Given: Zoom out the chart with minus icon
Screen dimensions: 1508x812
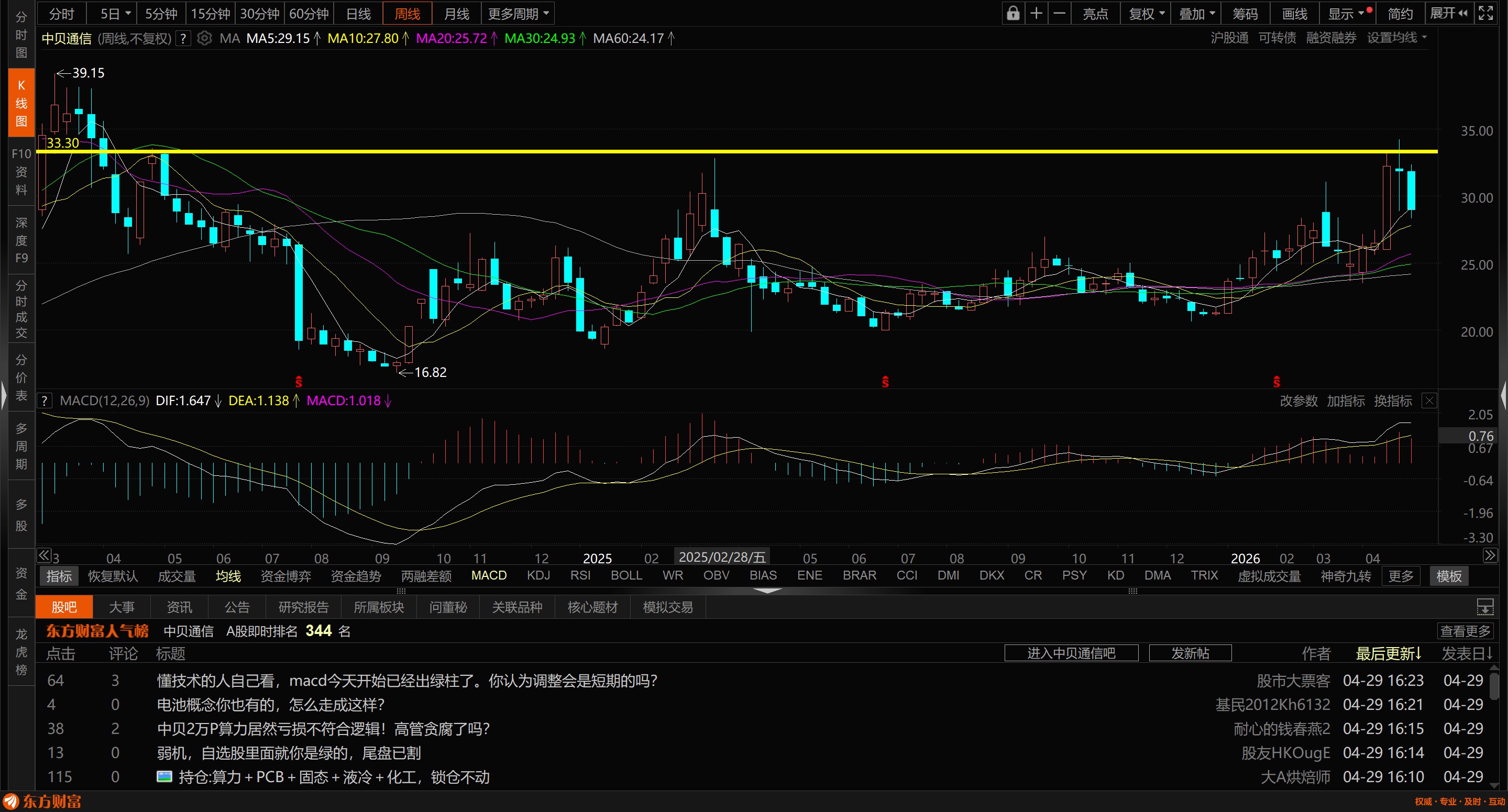Looking at the screenshot, I should [1060, 13].
